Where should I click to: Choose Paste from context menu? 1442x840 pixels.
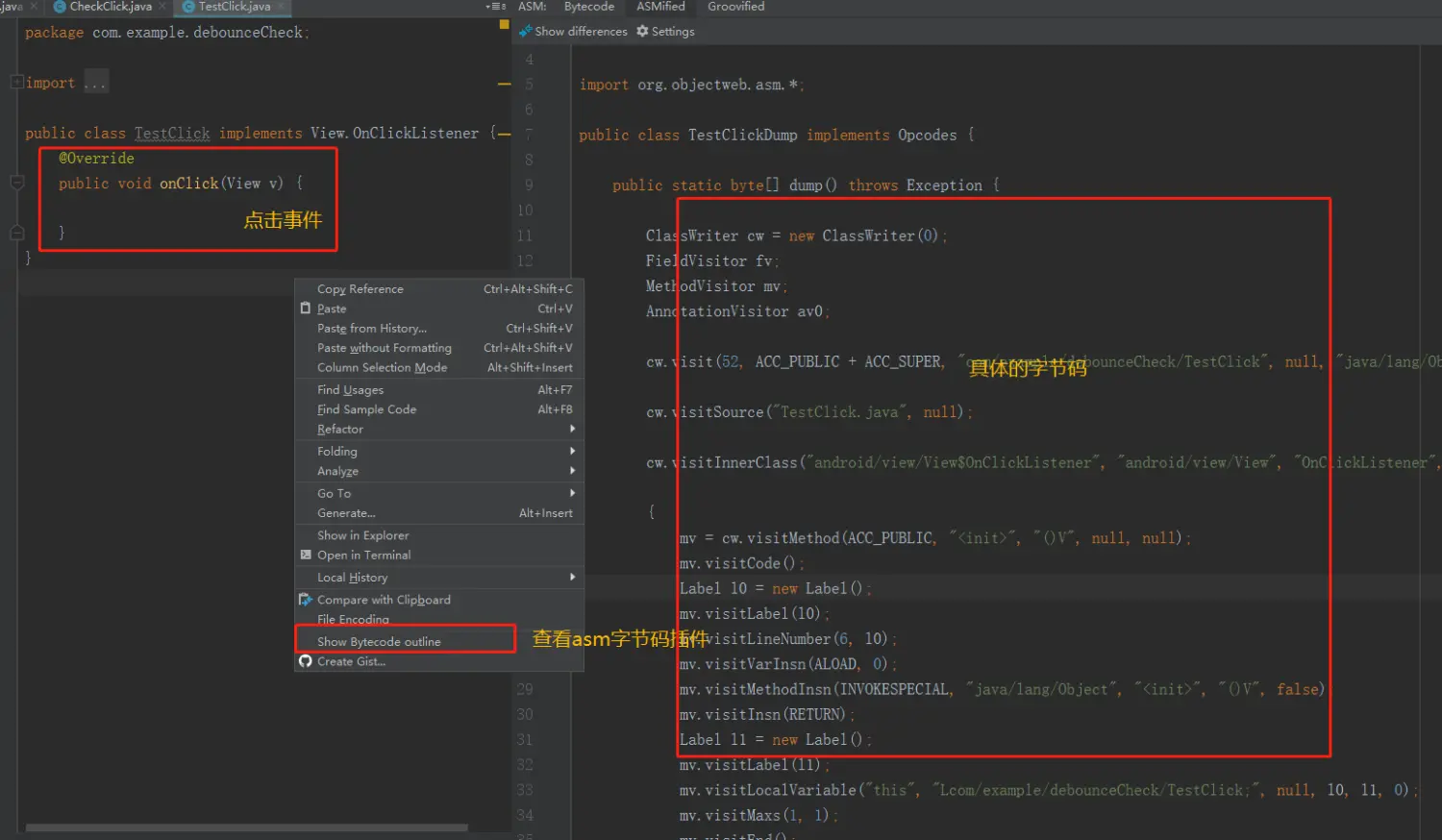click(x=438, y=309)
